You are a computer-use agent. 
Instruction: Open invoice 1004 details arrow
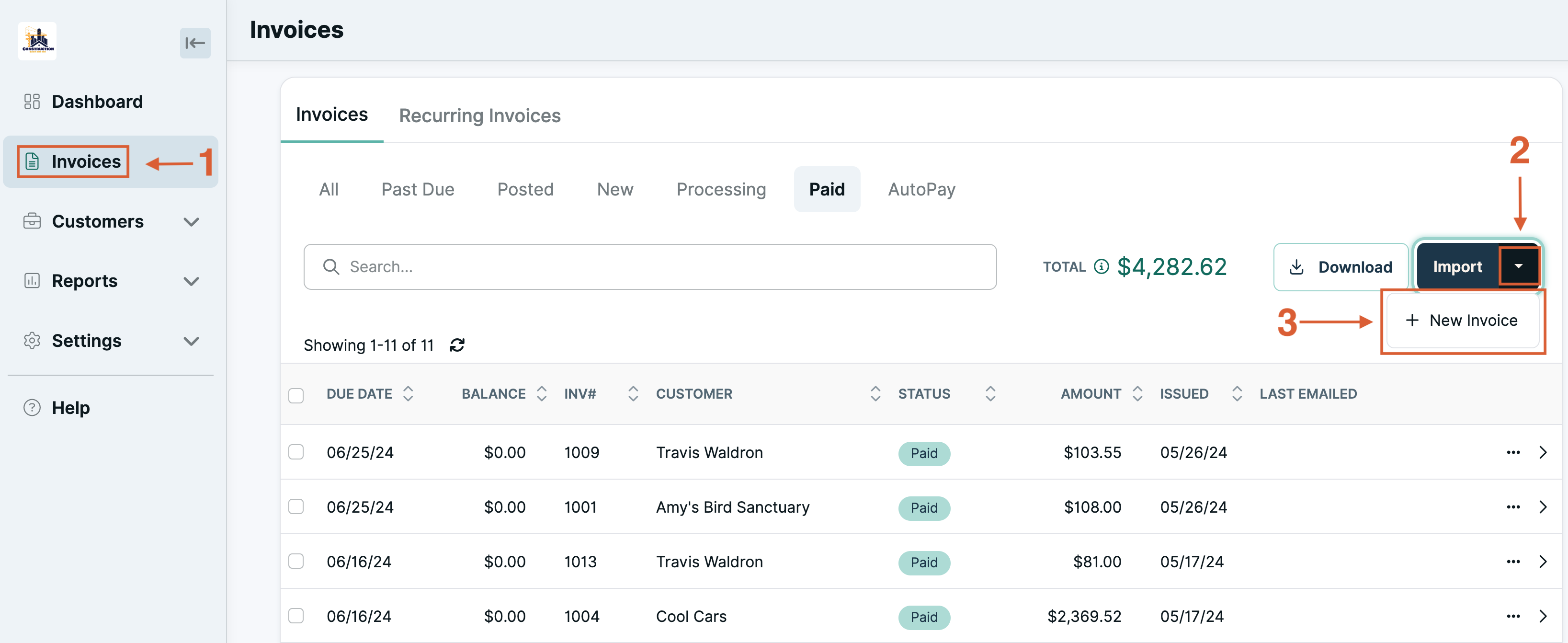(x=1543, y=616)
